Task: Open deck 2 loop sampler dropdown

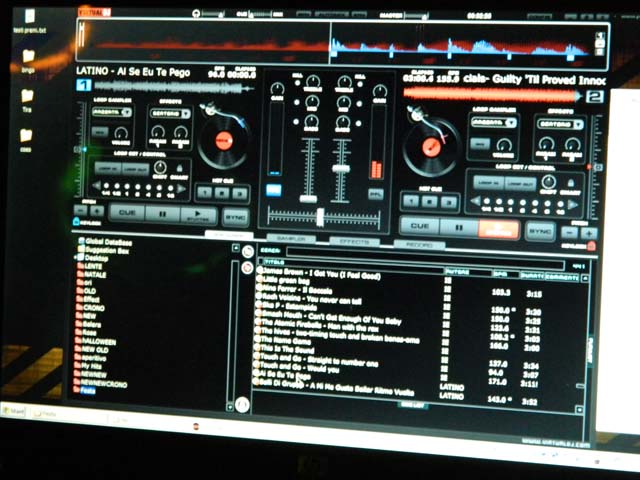Action: click(494, 122)
